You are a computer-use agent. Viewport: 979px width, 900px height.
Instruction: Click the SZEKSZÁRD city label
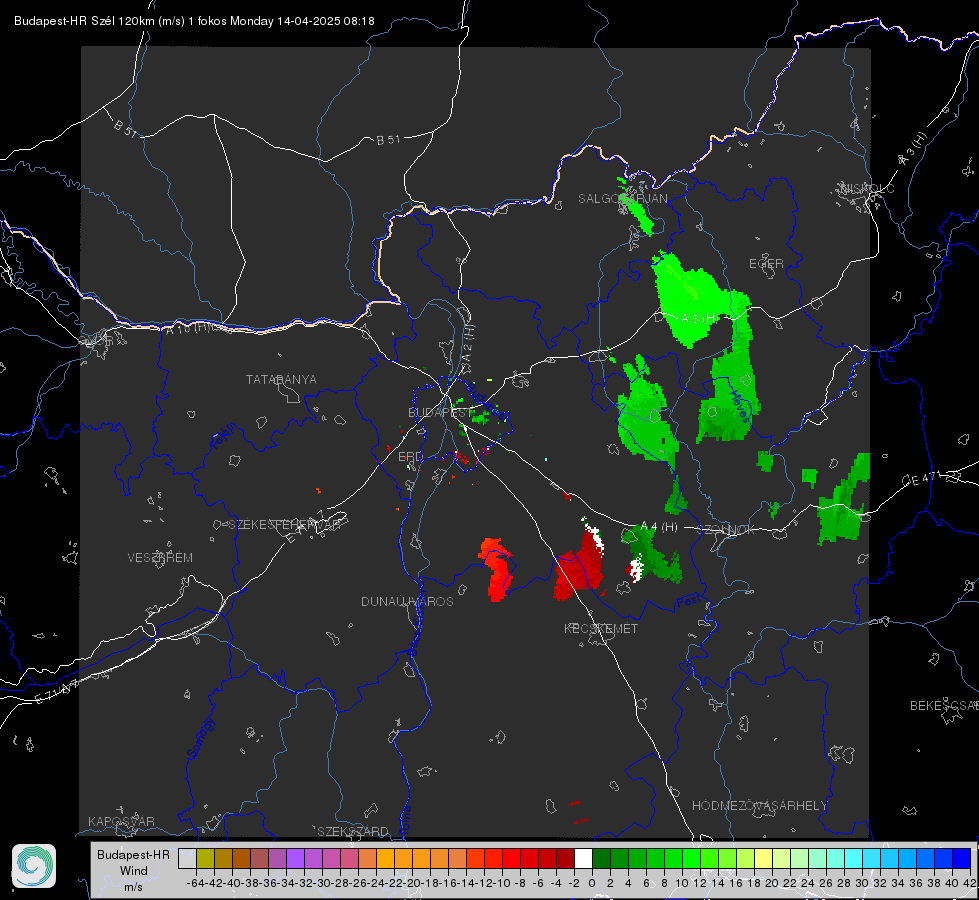coord(353,831)
